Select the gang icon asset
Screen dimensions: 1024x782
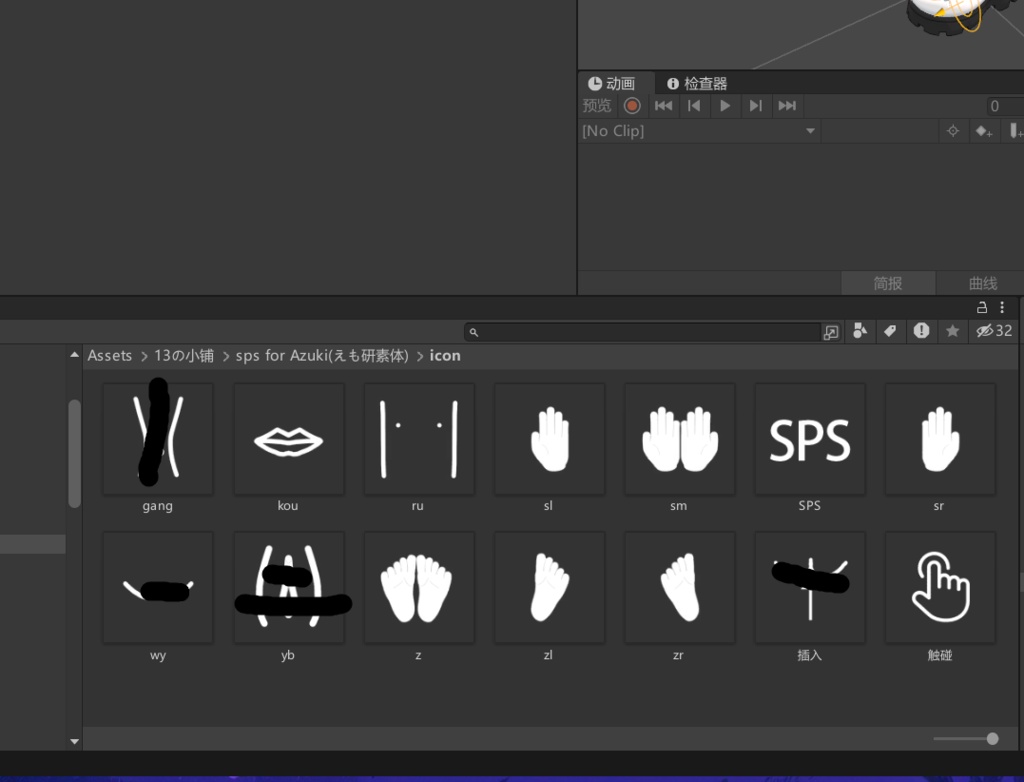(x=158, y=438)
